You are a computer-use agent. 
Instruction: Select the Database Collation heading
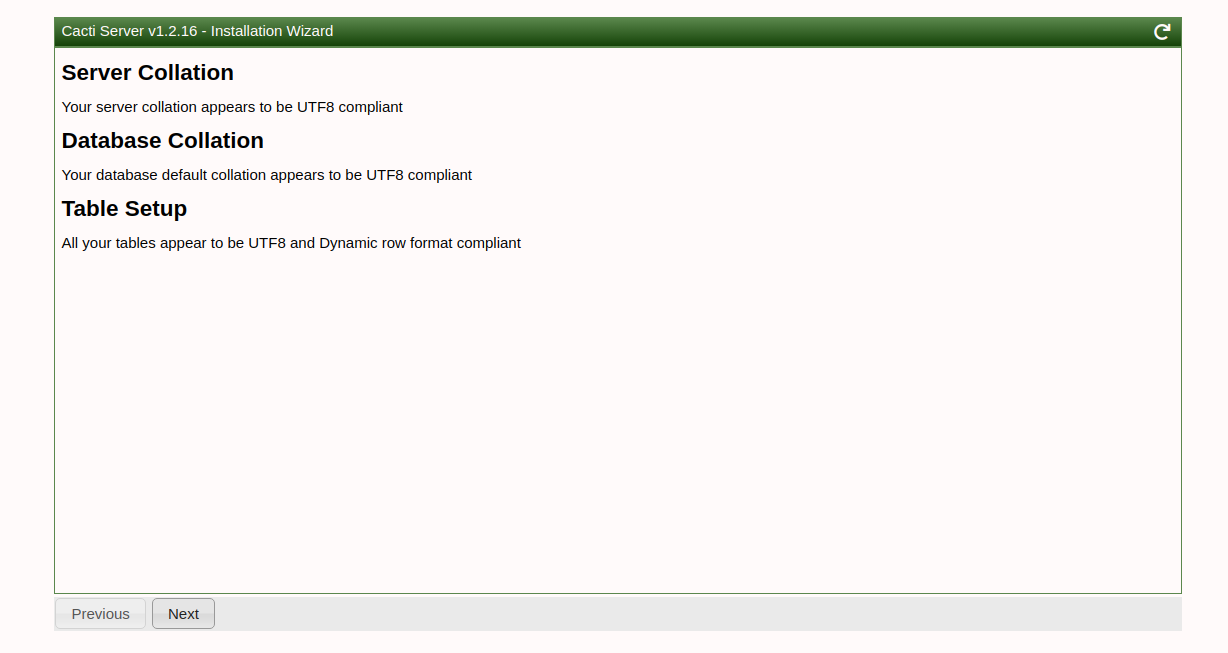(162, 141)
